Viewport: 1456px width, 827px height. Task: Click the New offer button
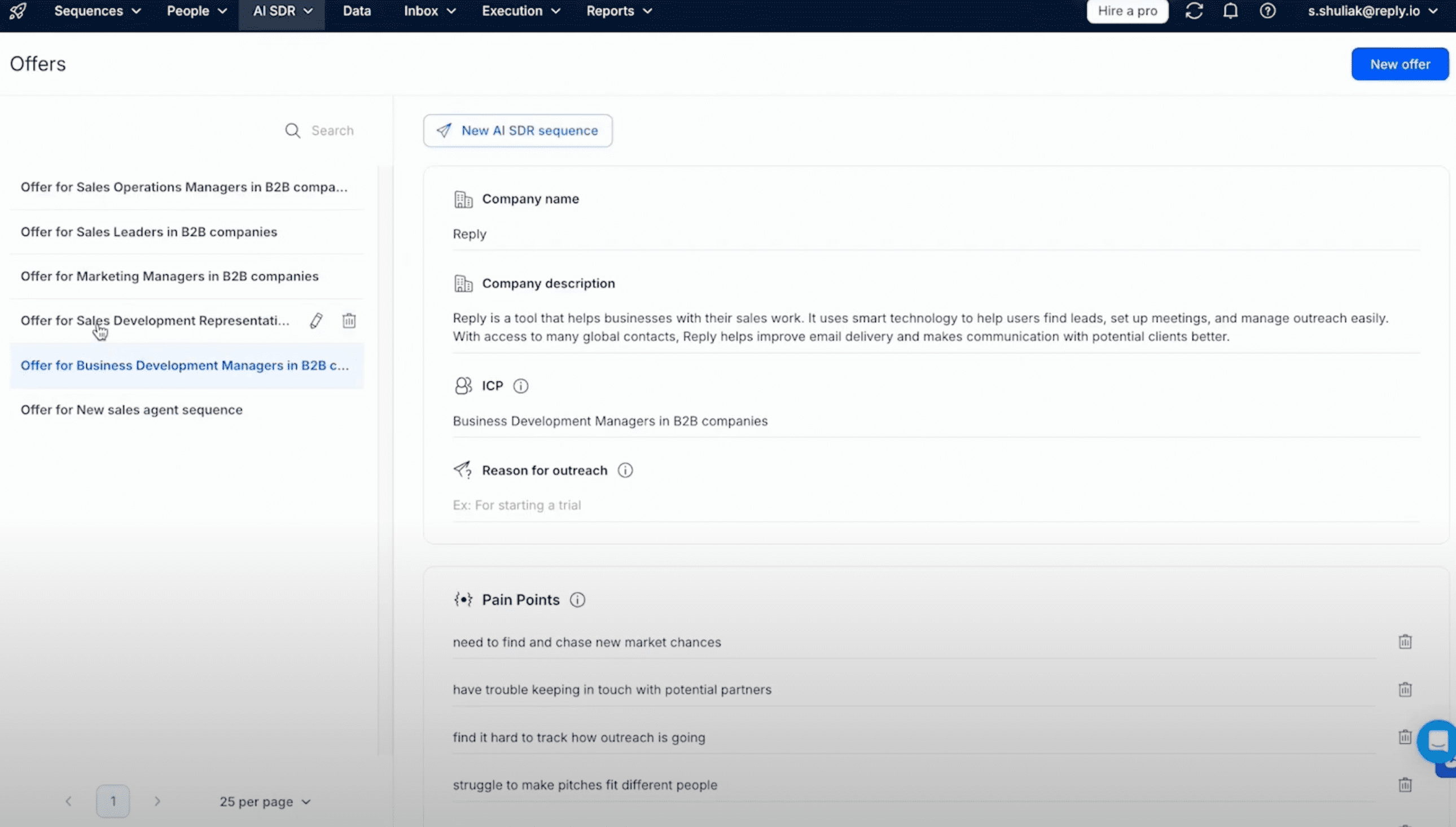[1399, 64]
